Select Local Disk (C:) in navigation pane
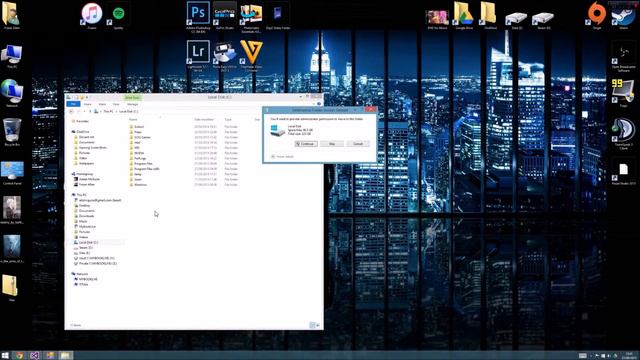The width and height of the screenshot is (640, 360). pos(89,242)
